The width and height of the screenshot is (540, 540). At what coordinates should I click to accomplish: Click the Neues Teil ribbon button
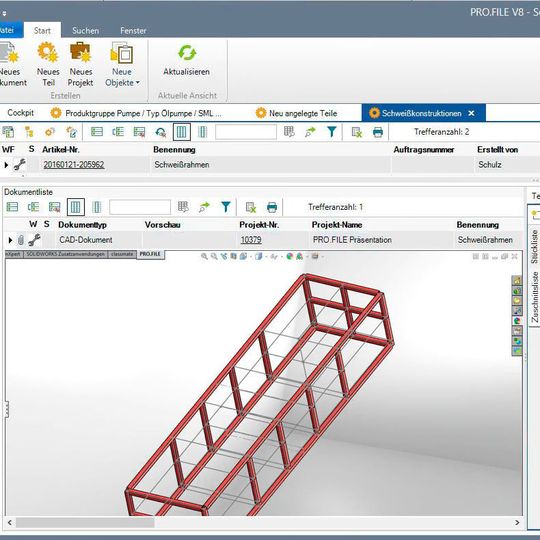click(48, 64)
